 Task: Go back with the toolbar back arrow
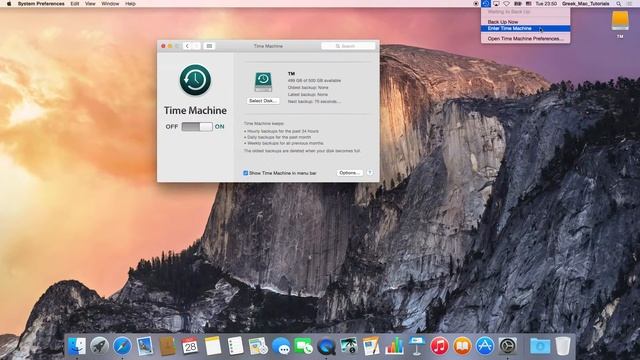(x=187, y=46)
